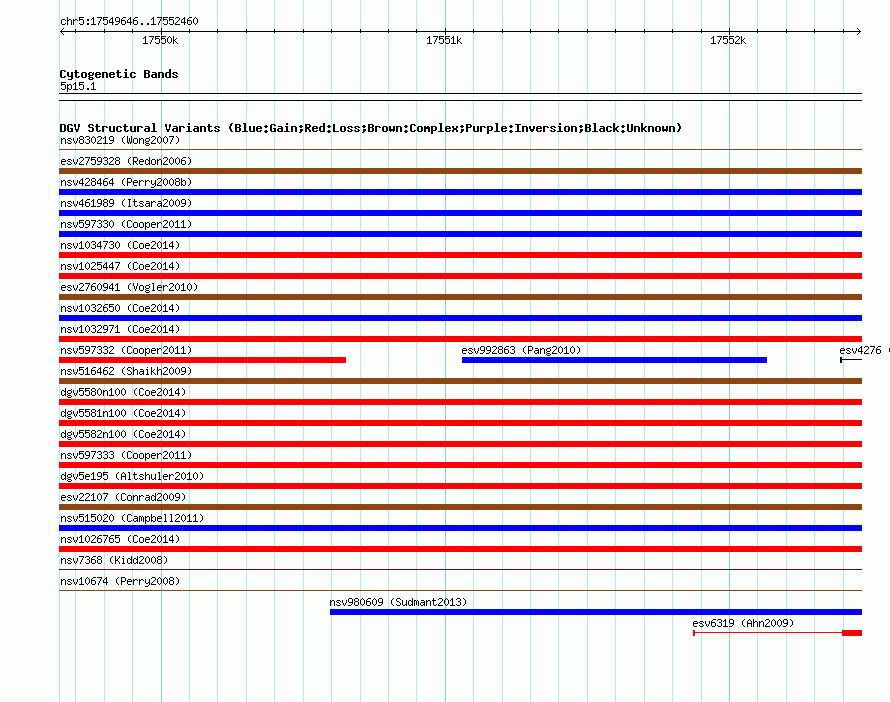
Task: Click the brown complex bar under esv2760941
Action: click(x=460, y=297)
